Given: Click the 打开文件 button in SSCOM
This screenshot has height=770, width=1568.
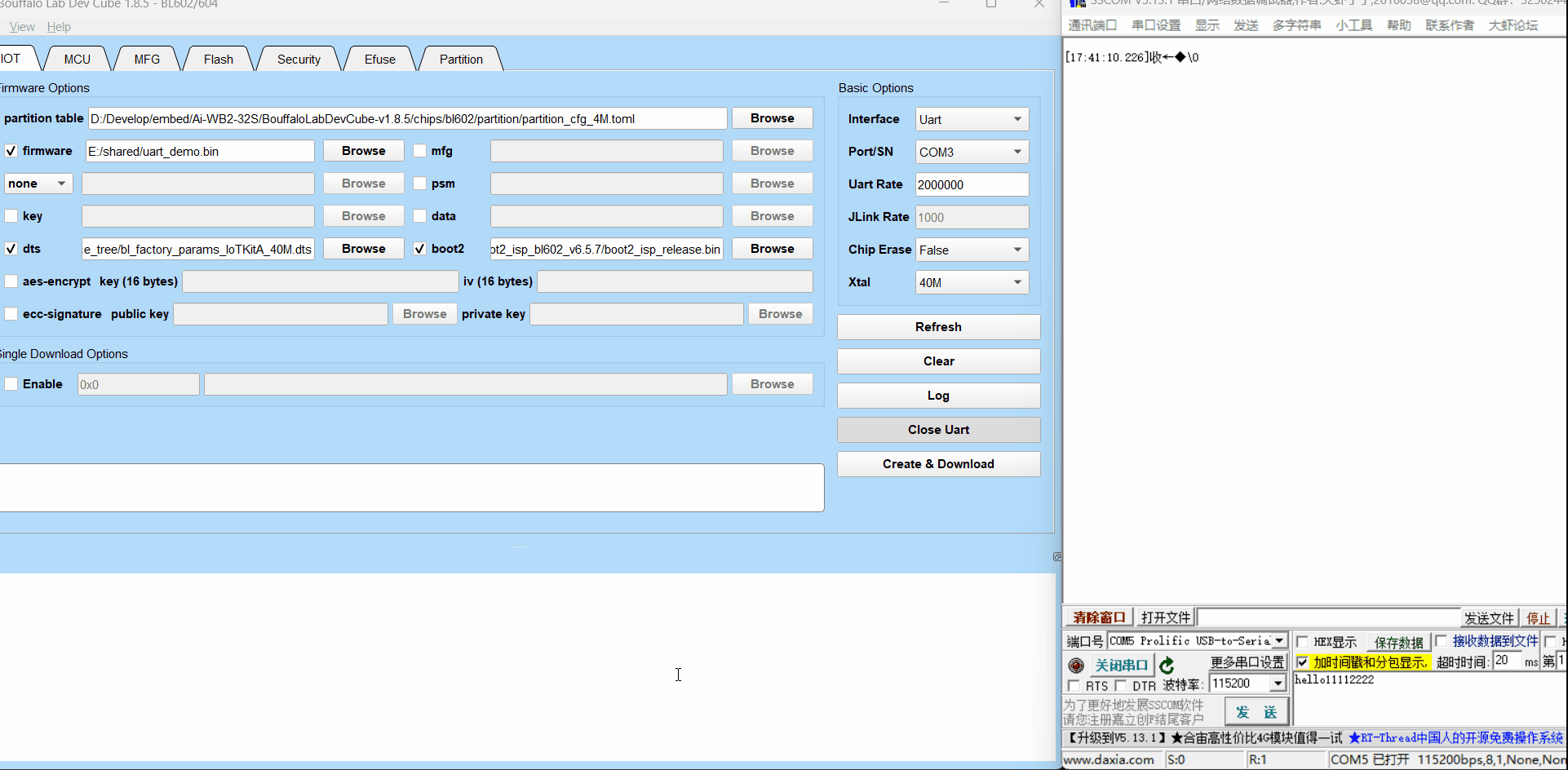Looking at the screenshot, I should [x=1166, y=617].
